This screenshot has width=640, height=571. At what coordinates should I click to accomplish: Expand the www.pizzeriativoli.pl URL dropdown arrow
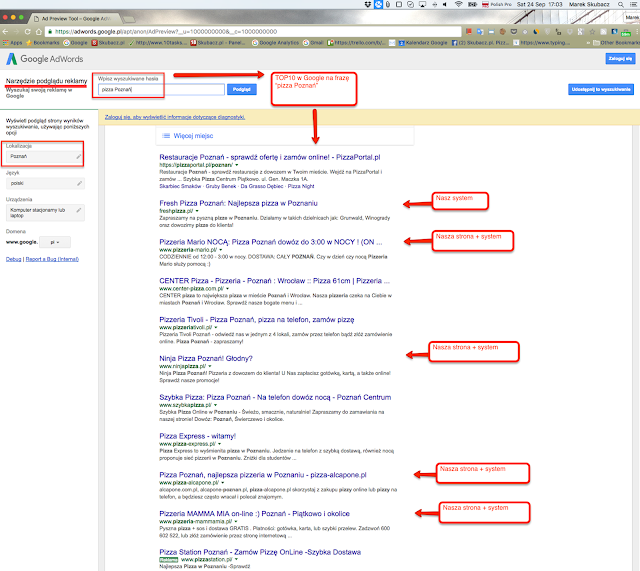pos(216,327)
